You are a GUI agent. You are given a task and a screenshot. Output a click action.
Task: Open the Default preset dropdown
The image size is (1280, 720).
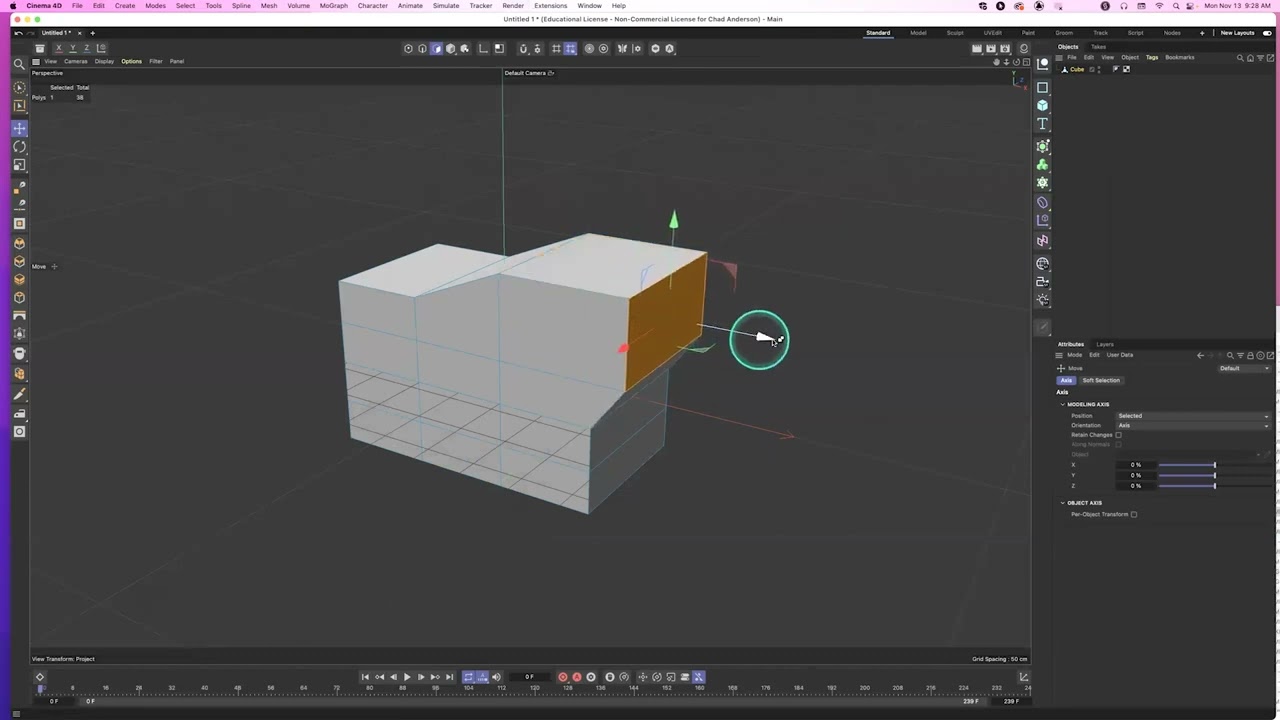tap(1244, 368)
